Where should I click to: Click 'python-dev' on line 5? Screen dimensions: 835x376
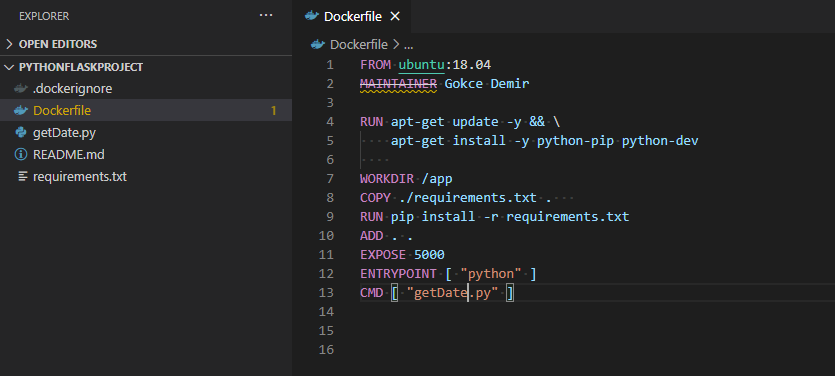[x=660, y=141]
